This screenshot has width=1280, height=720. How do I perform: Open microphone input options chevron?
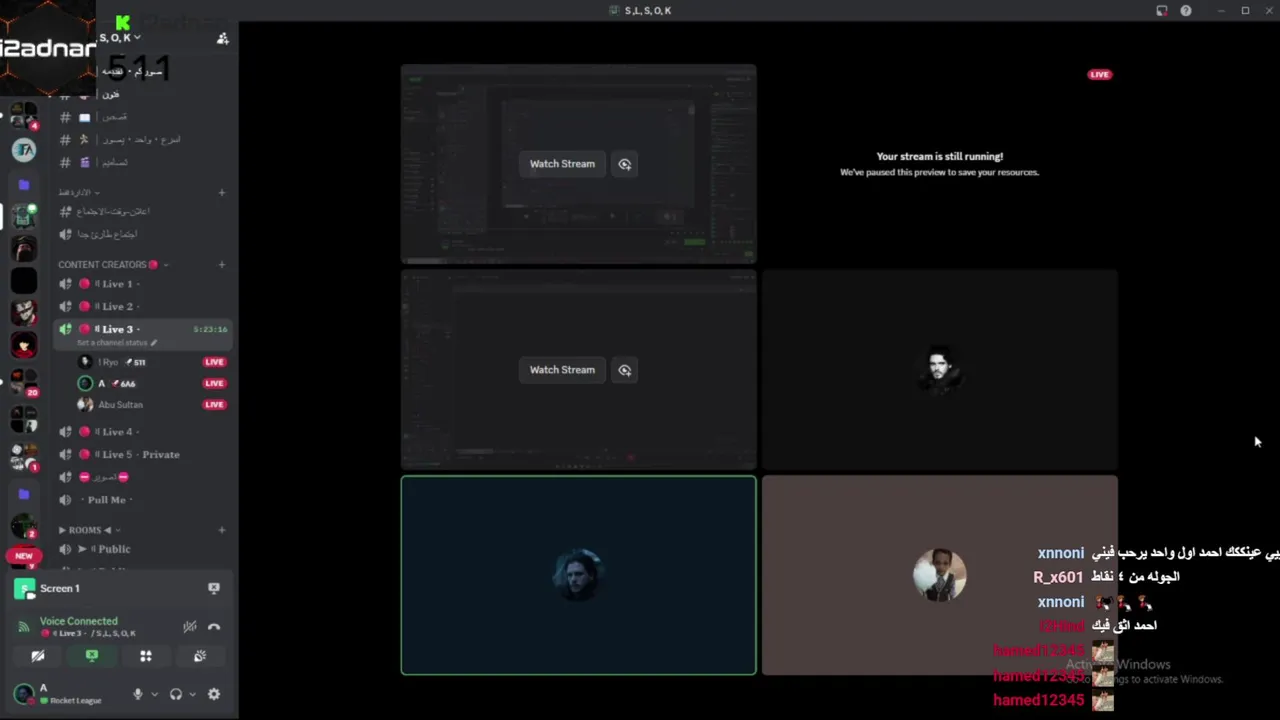point(154,694)
